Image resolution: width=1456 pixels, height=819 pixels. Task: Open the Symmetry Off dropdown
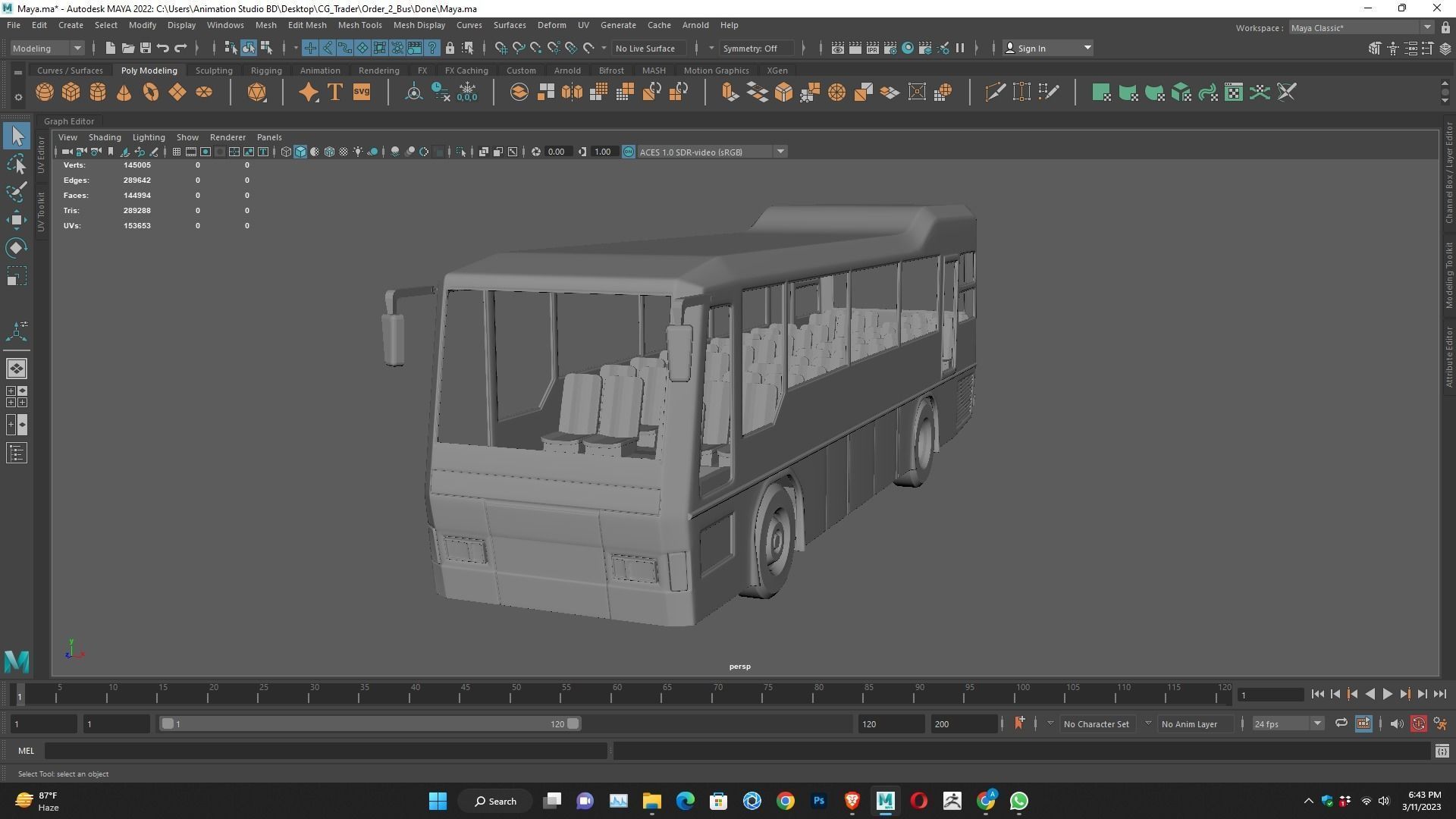757,48
